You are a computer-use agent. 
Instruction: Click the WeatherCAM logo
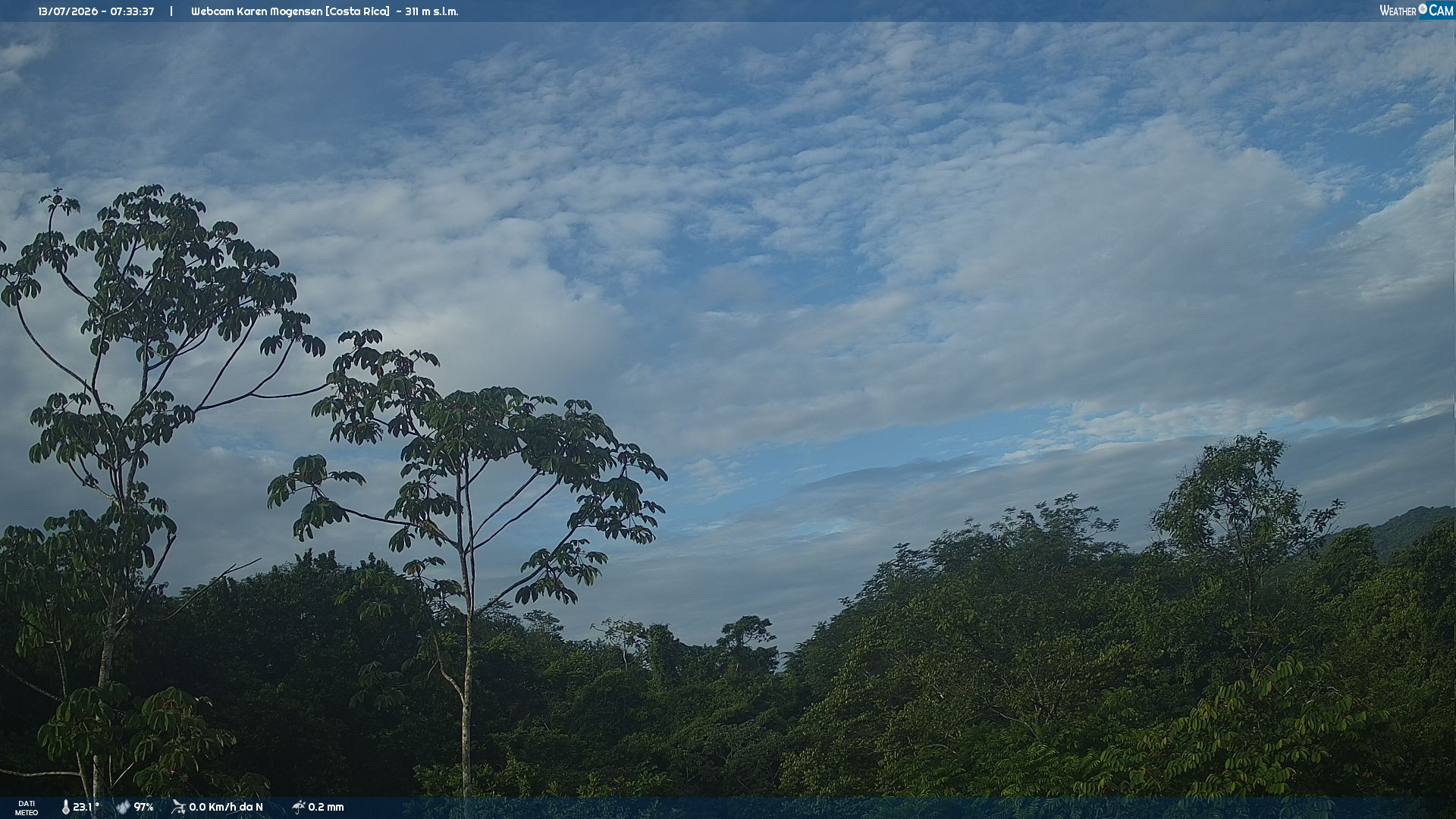1416,11
